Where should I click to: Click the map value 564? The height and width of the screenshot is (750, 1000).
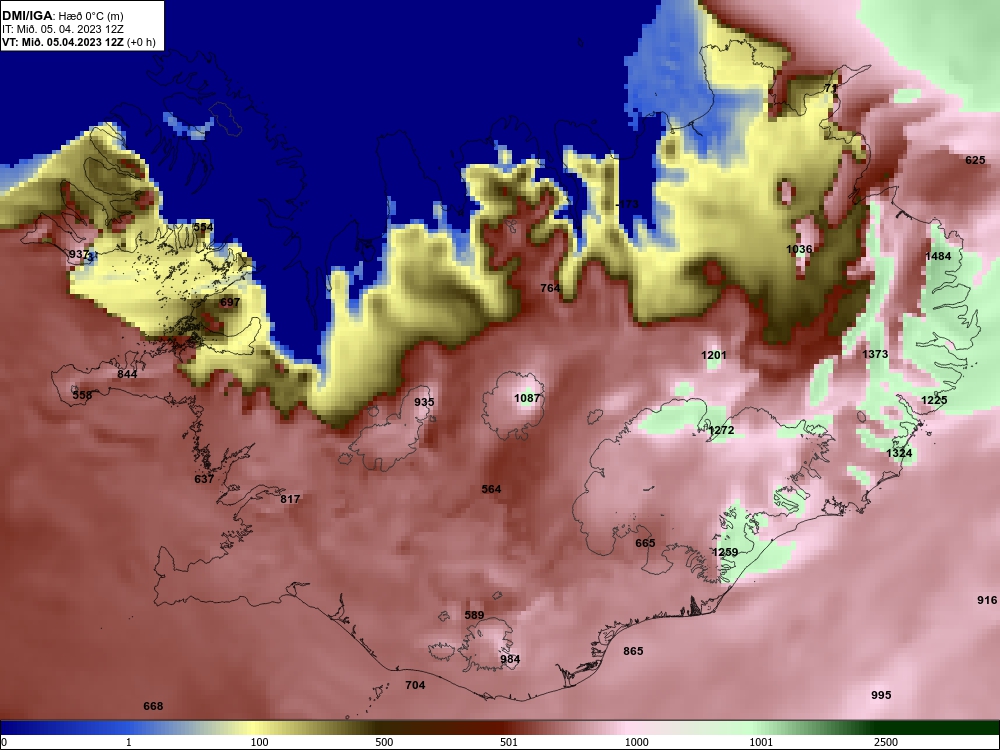(x=491, y=489)
